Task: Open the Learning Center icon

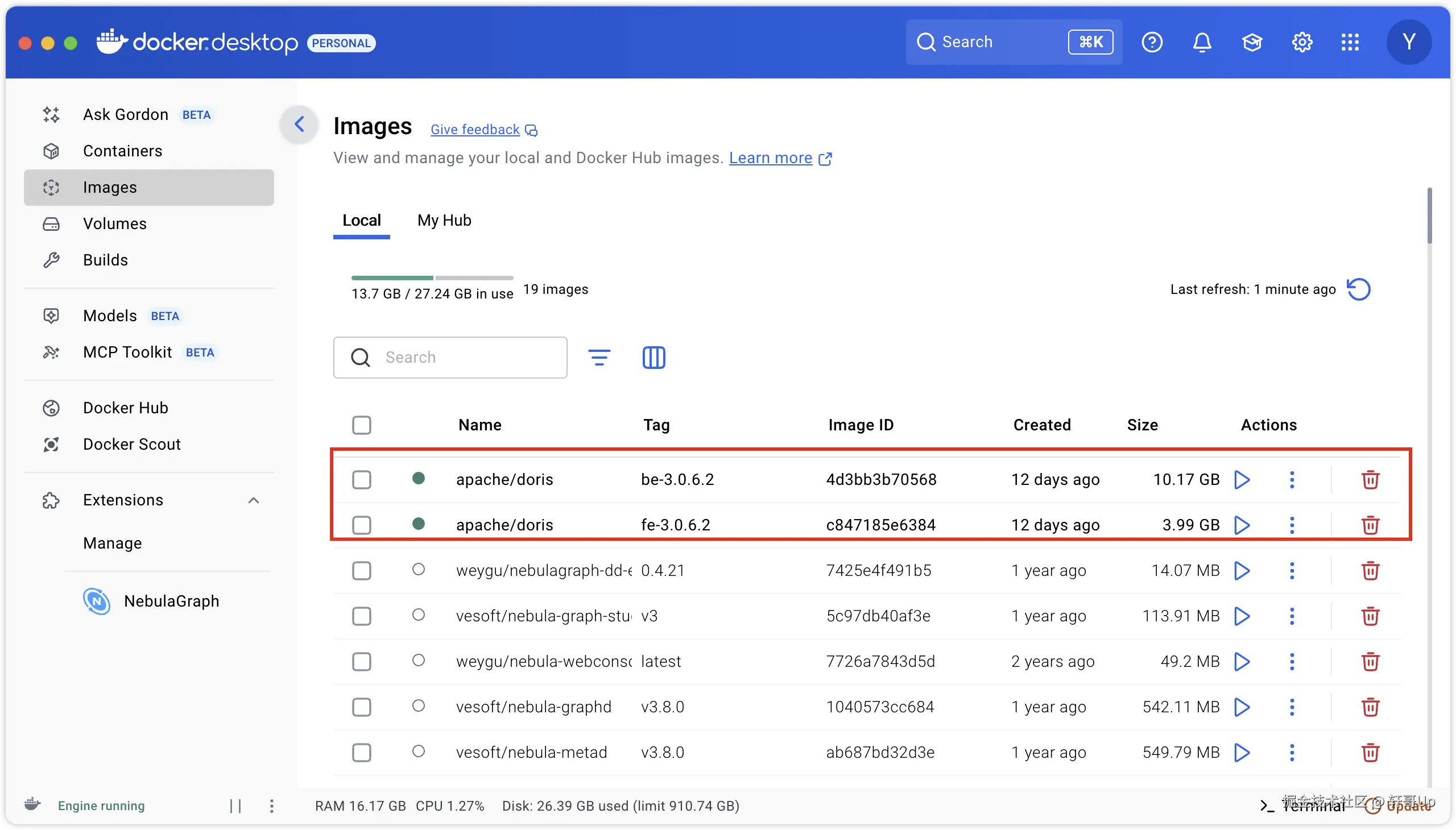Action: [x=1252, y=42]
